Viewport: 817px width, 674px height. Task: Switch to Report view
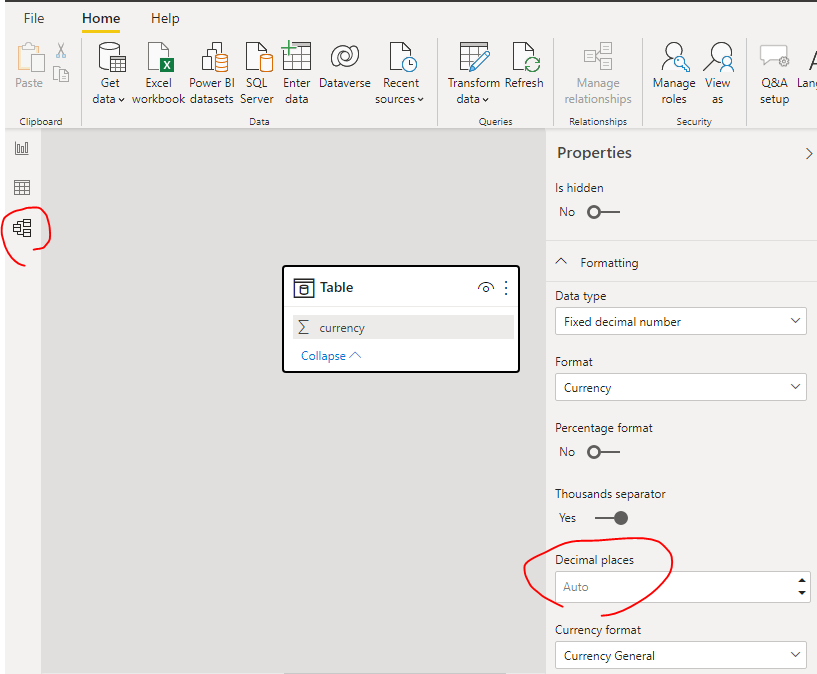(x=22, y=148)
